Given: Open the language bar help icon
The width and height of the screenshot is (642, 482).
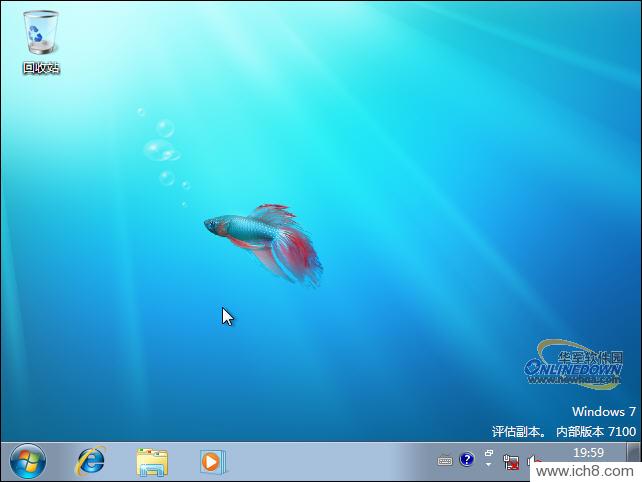Looking at the screenshot, I should coord(467,459).
